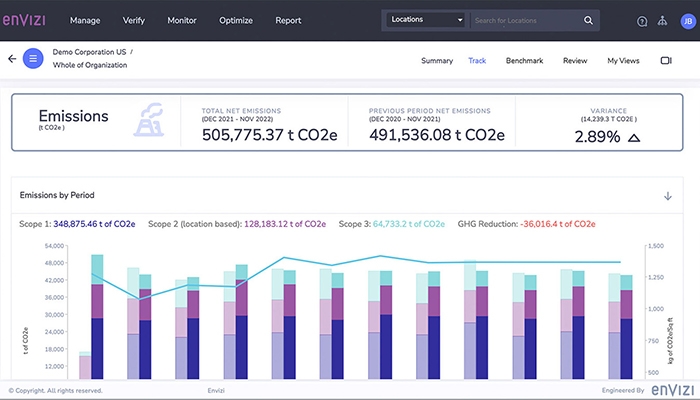The image size is (700, 400).
Task: Download the Emissions by Period chart
Action: coord(668,195)
